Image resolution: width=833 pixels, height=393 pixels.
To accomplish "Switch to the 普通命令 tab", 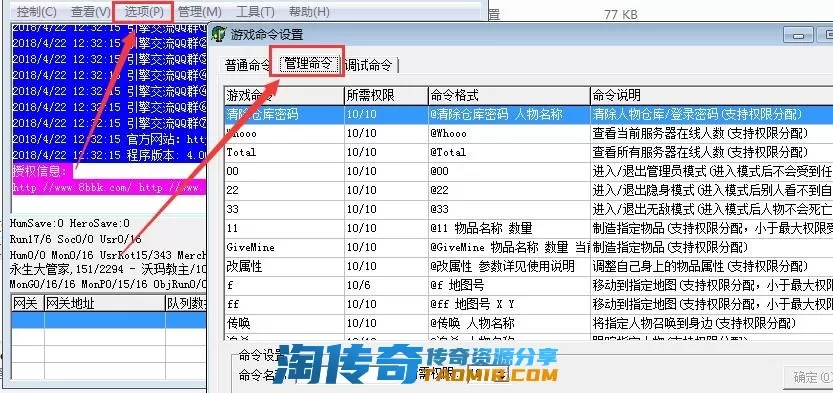I will [x=248, y=66].
